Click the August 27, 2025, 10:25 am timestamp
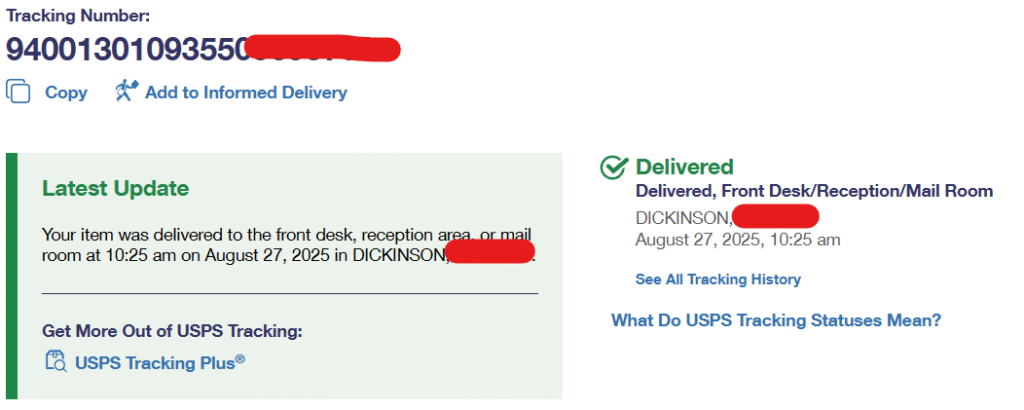This screenshot has width=1024, height=410. click(738, 240)
